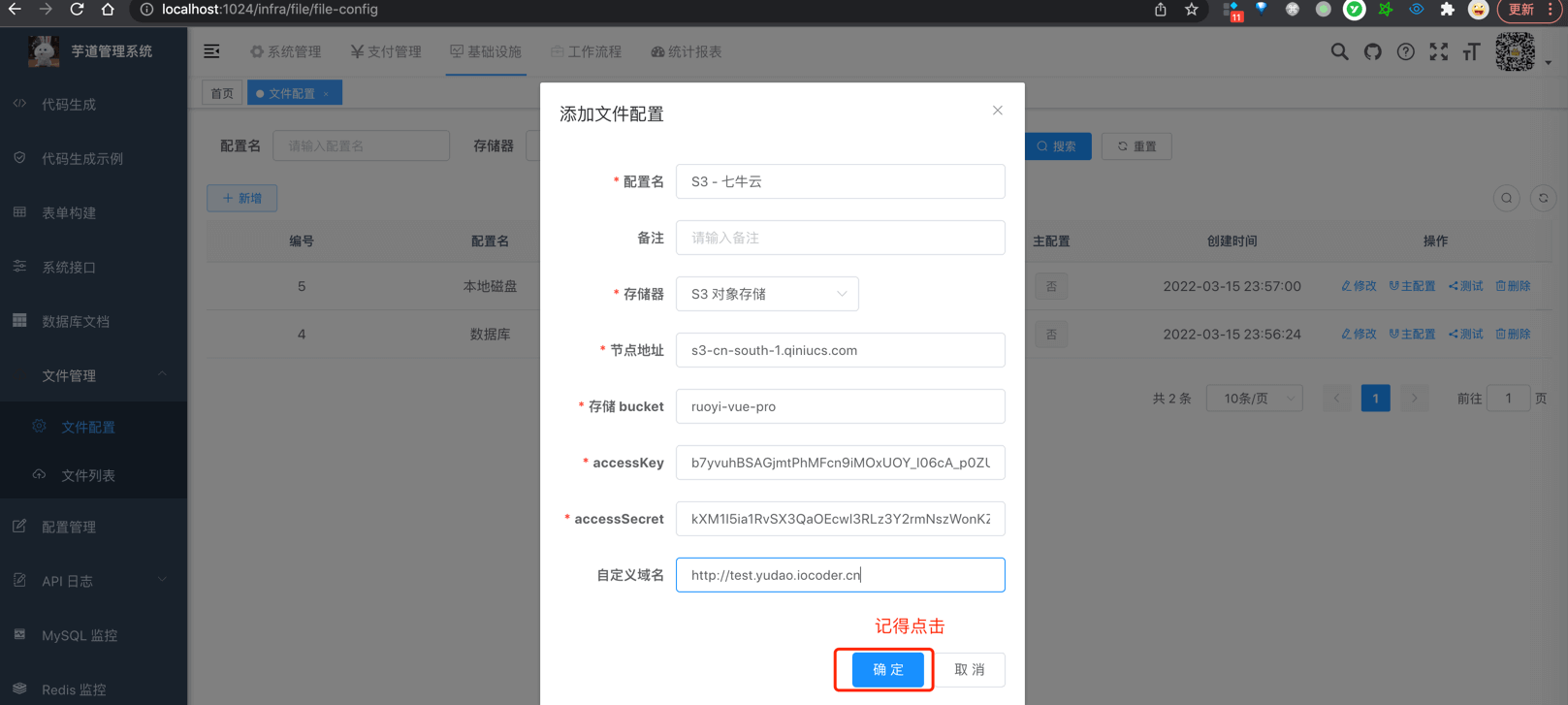Open the 10条/页 page size dropdown

(x=1254, y=399)
